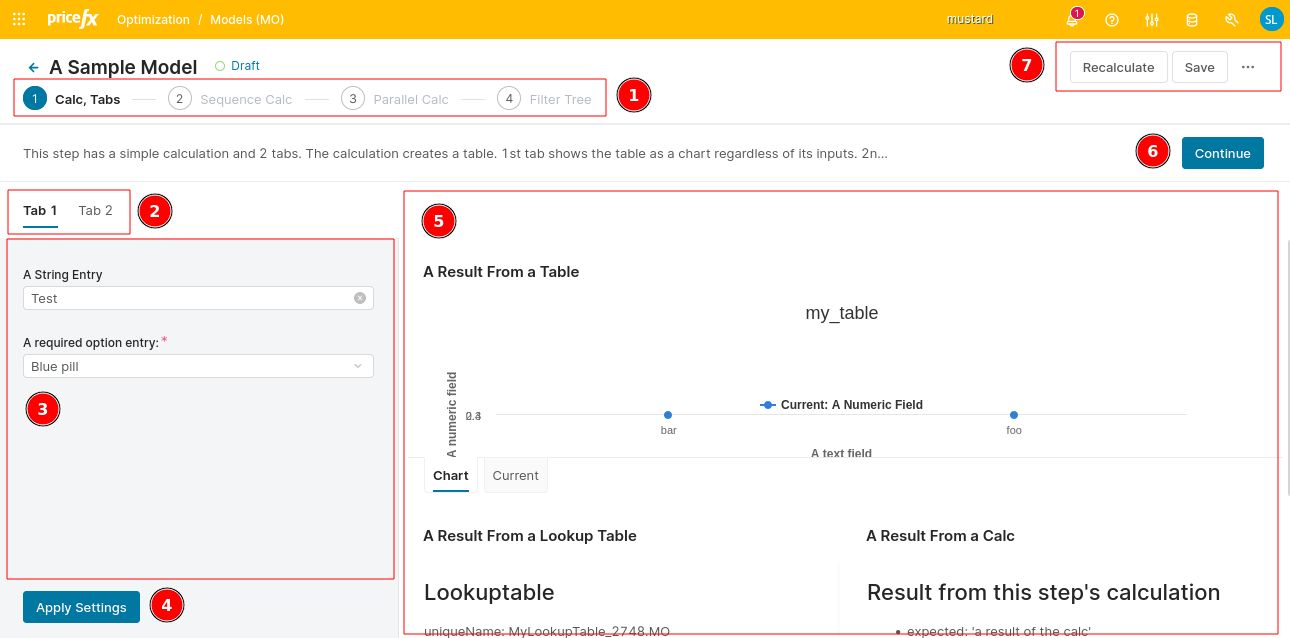Open the app grid launcher menu
1290x638 pixels.
click(x=19, y=19)
